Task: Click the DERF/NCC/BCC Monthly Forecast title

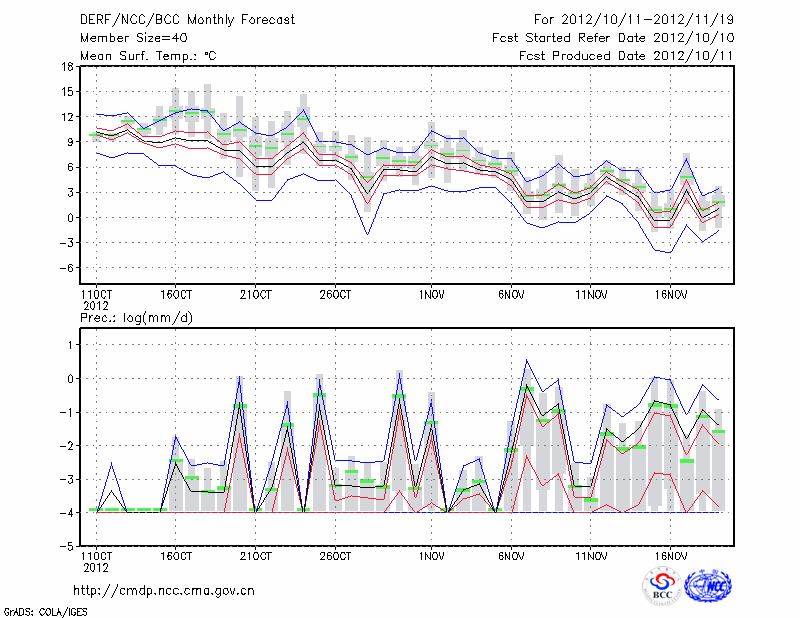Action: coord(188,20)
